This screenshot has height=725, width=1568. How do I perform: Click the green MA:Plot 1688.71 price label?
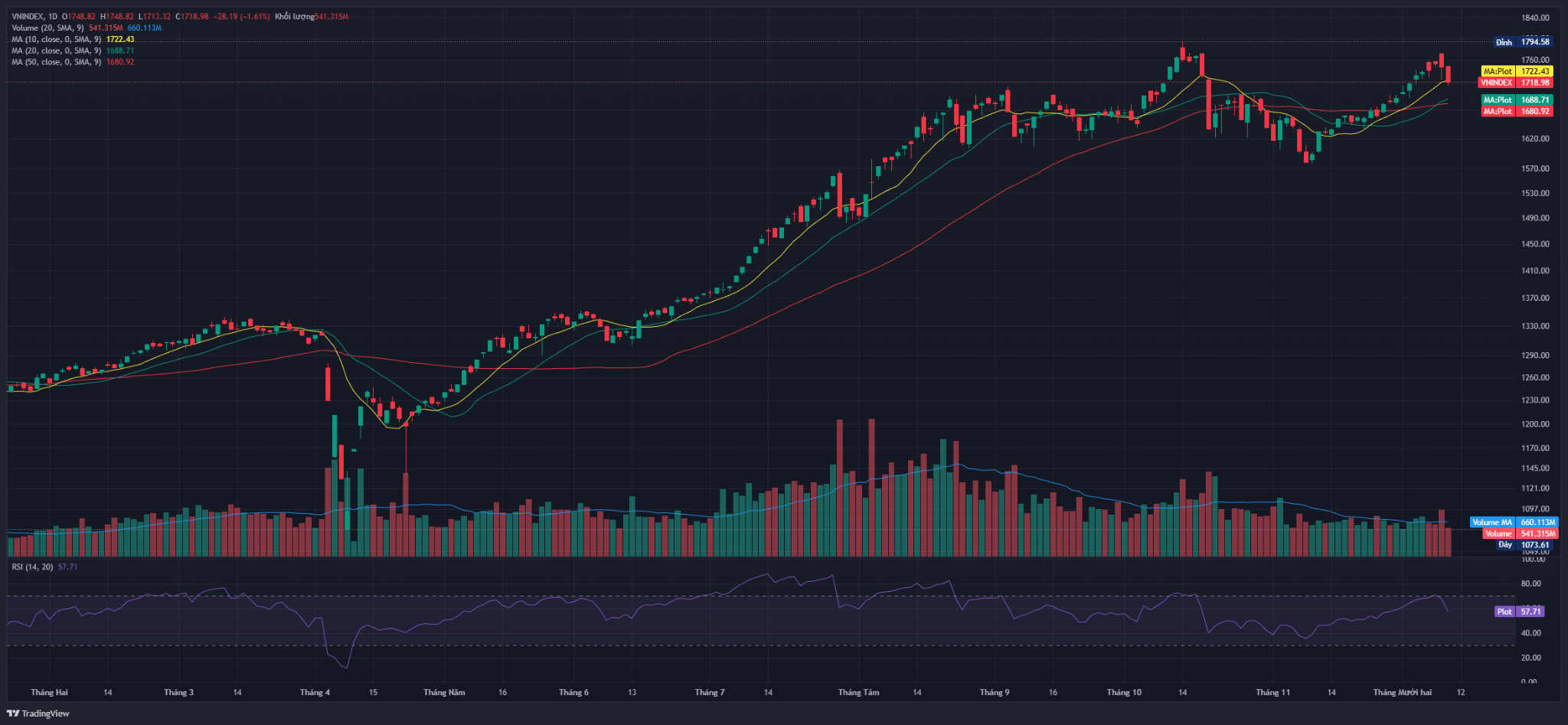coord(1516,100)
